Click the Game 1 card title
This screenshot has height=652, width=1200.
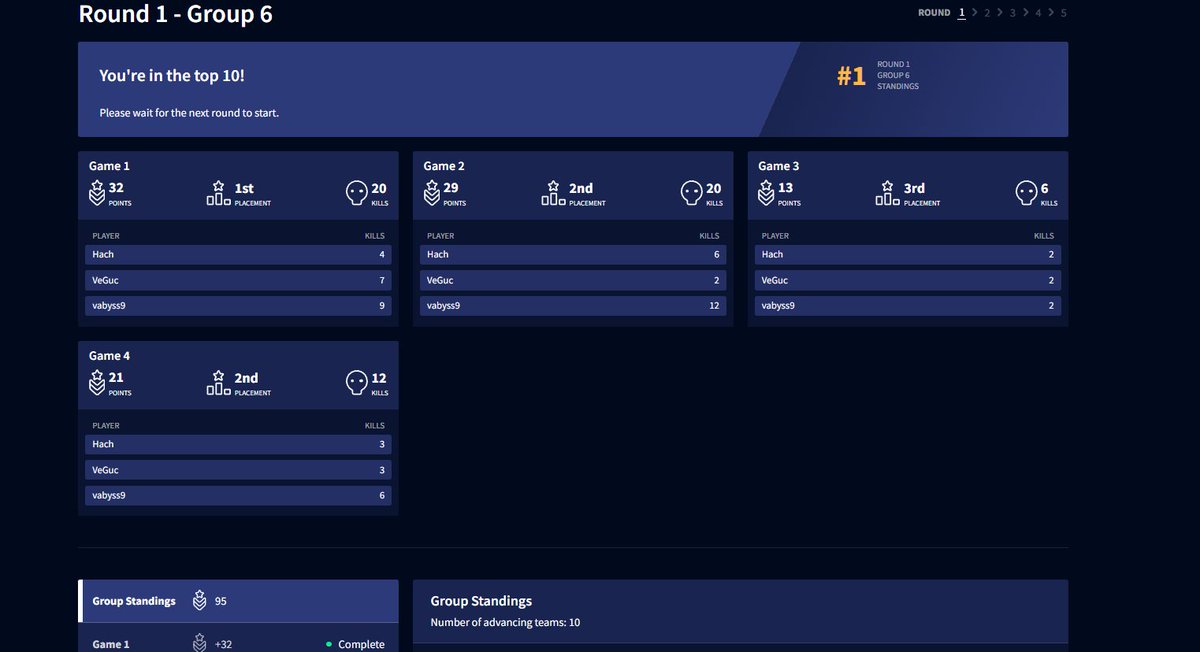pos(109,166)
